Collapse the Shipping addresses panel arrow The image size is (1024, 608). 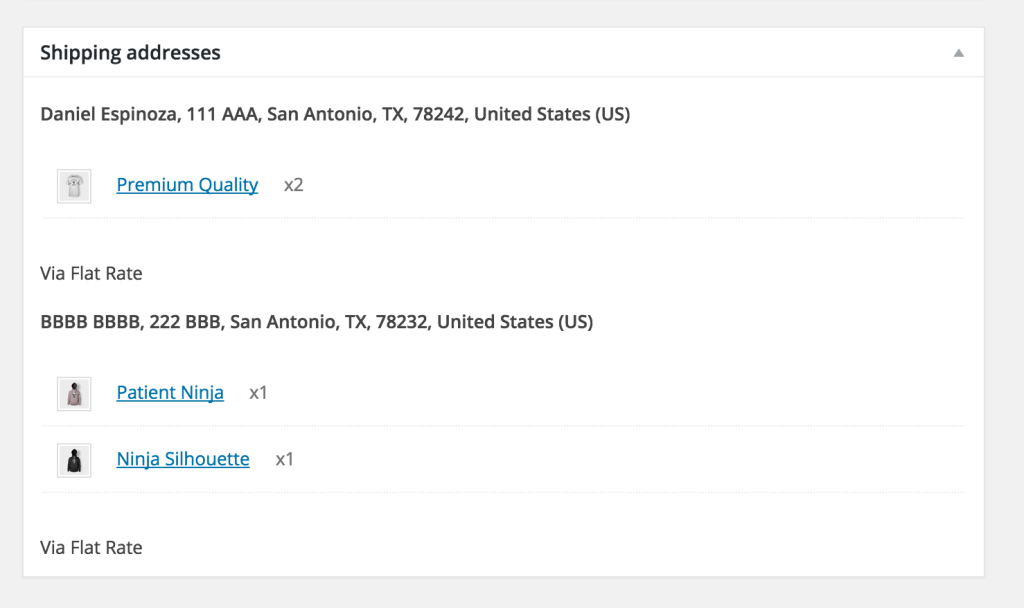click(958, 53)
